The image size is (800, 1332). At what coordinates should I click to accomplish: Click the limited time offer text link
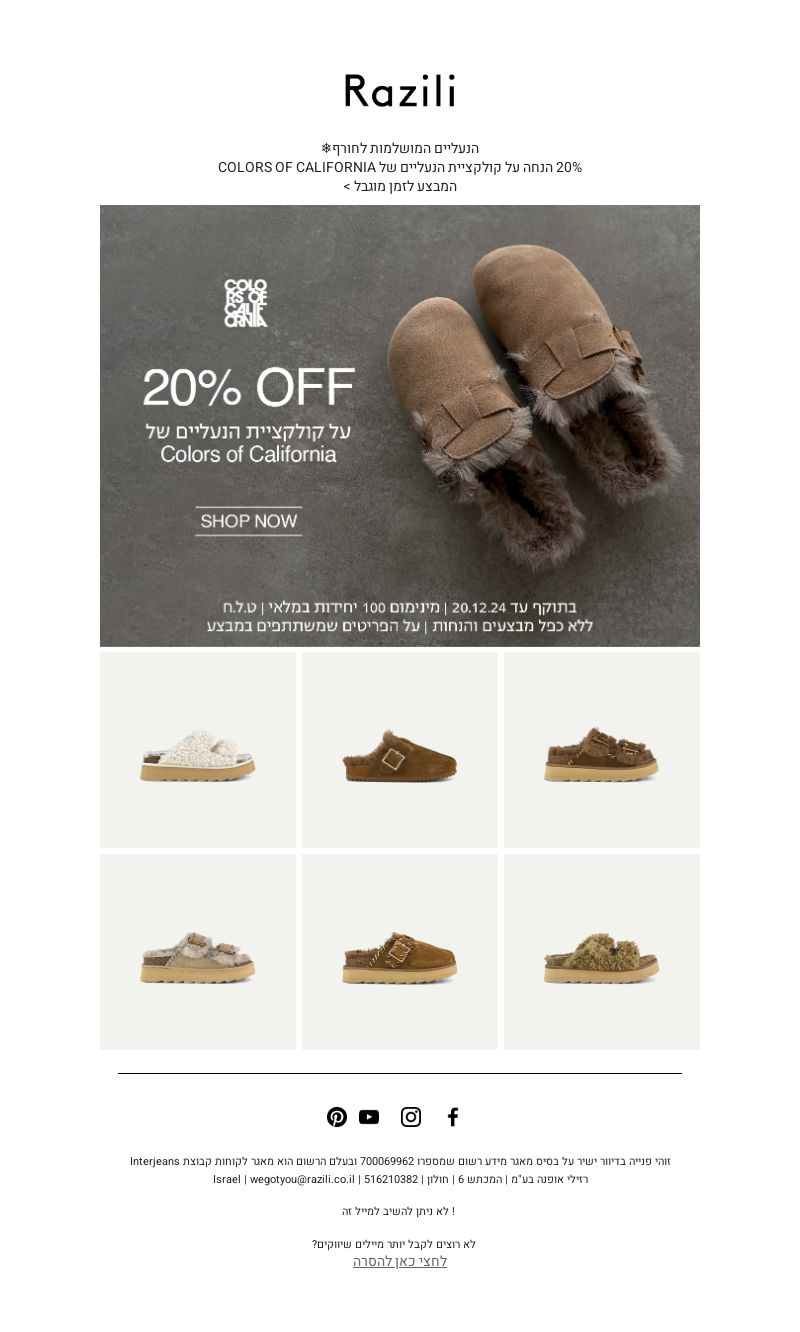[400, 186]
